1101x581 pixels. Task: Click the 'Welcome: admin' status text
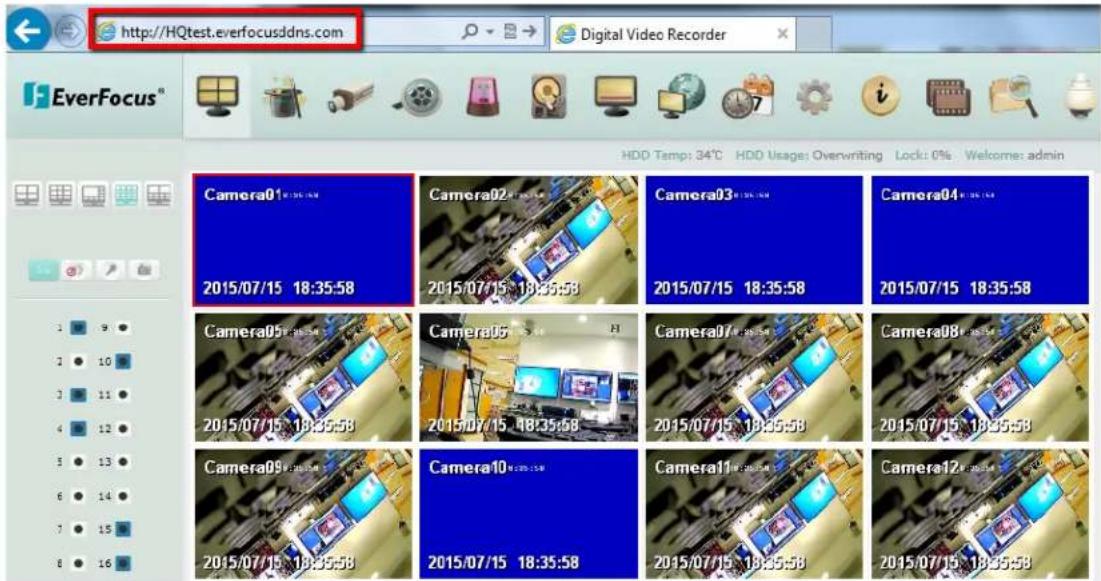click(x=1015, y=155)
